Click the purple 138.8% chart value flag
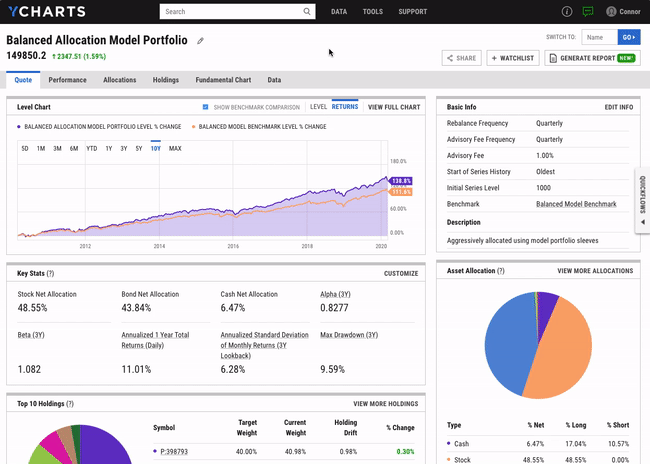The height and width of the screenshot is (464, 650). click(x=401, y=181)
